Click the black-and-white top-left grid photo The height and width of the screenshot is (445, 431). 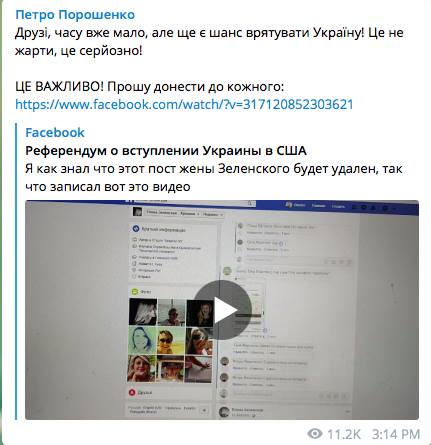(143, 312)
